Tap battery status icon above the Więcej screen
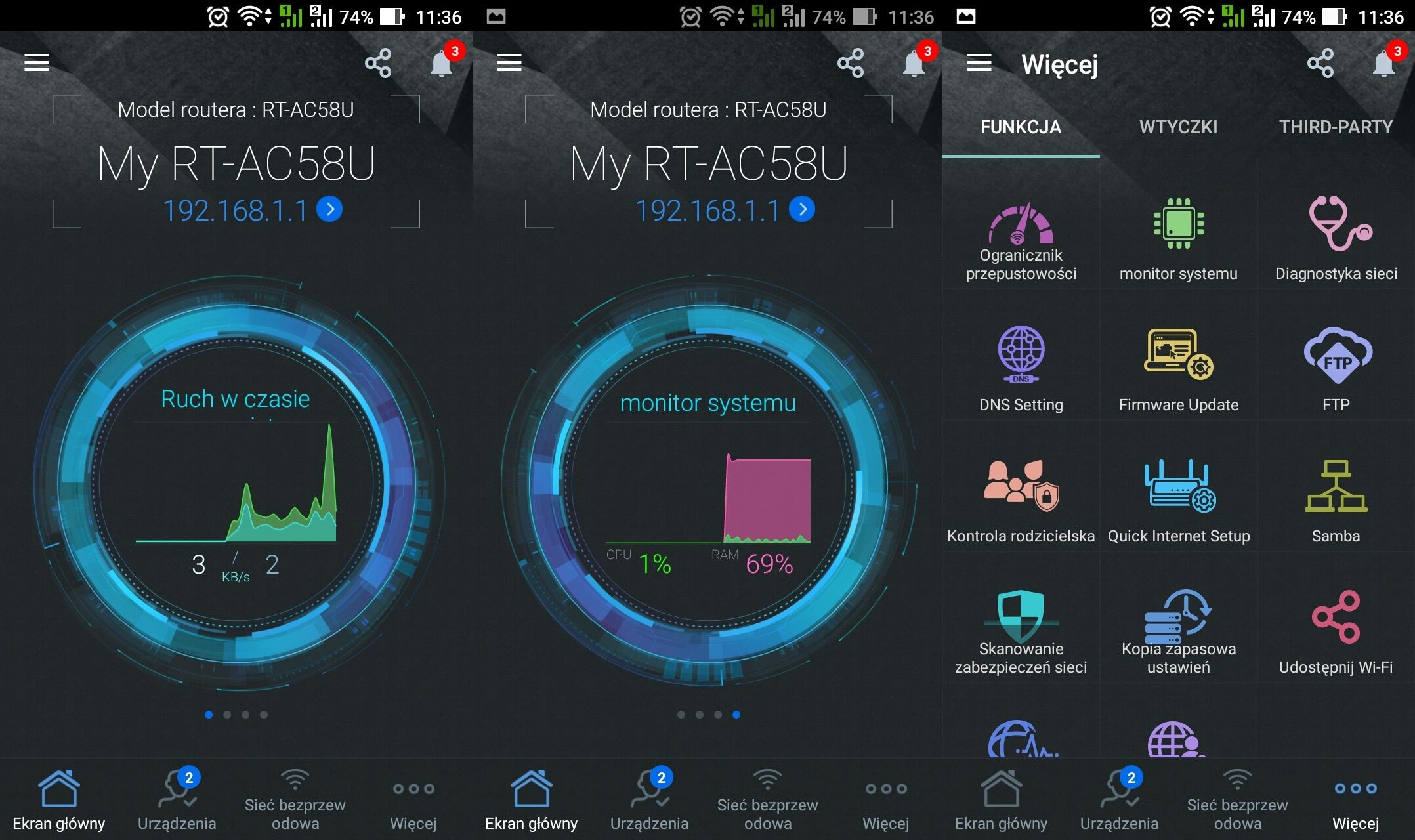This screenshot has width=1415, height=840. [1334, 16]
